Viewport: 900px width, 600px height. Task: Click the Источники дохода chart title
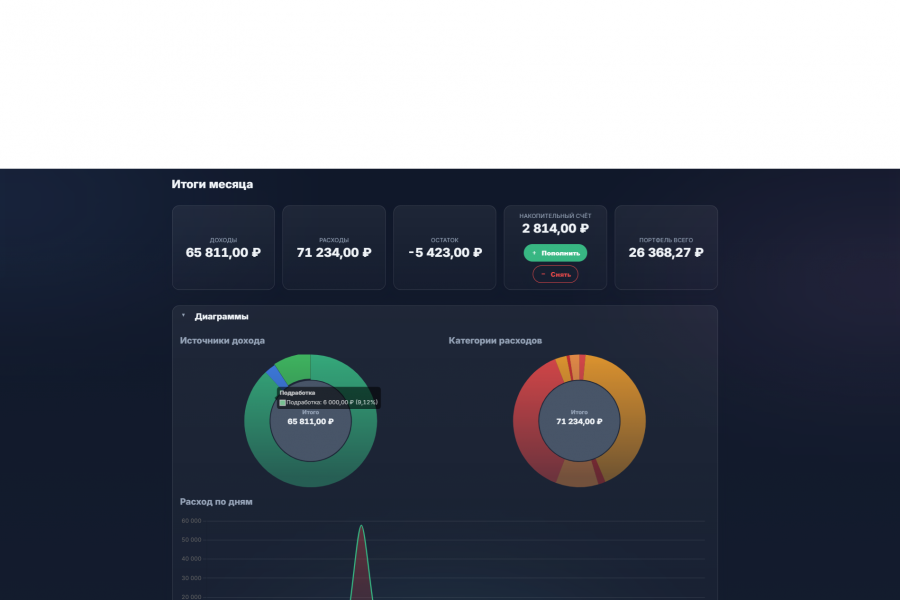click(x=222, y=340)
